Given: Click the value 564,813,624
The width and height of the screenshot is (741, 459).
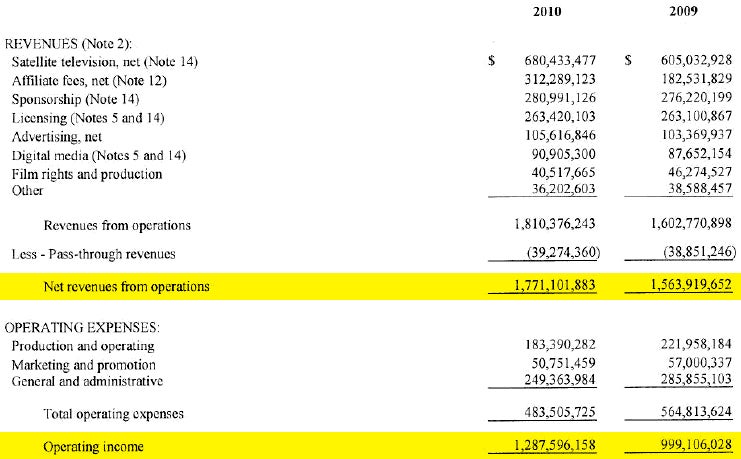Looking at the screenshot, I should (696, 412).
